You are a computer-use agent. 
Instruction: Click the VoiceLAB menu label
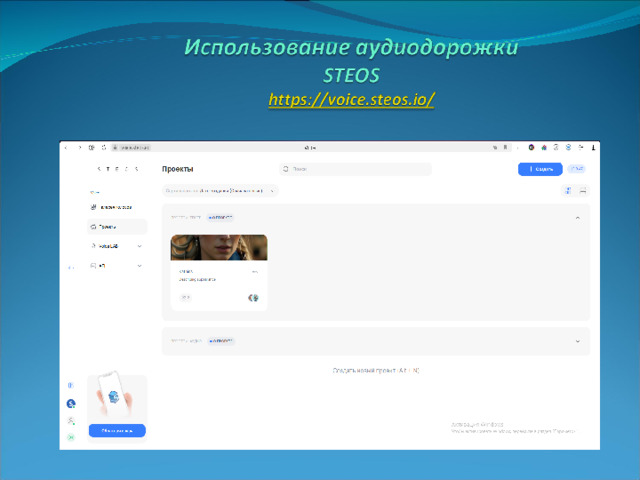109,246
